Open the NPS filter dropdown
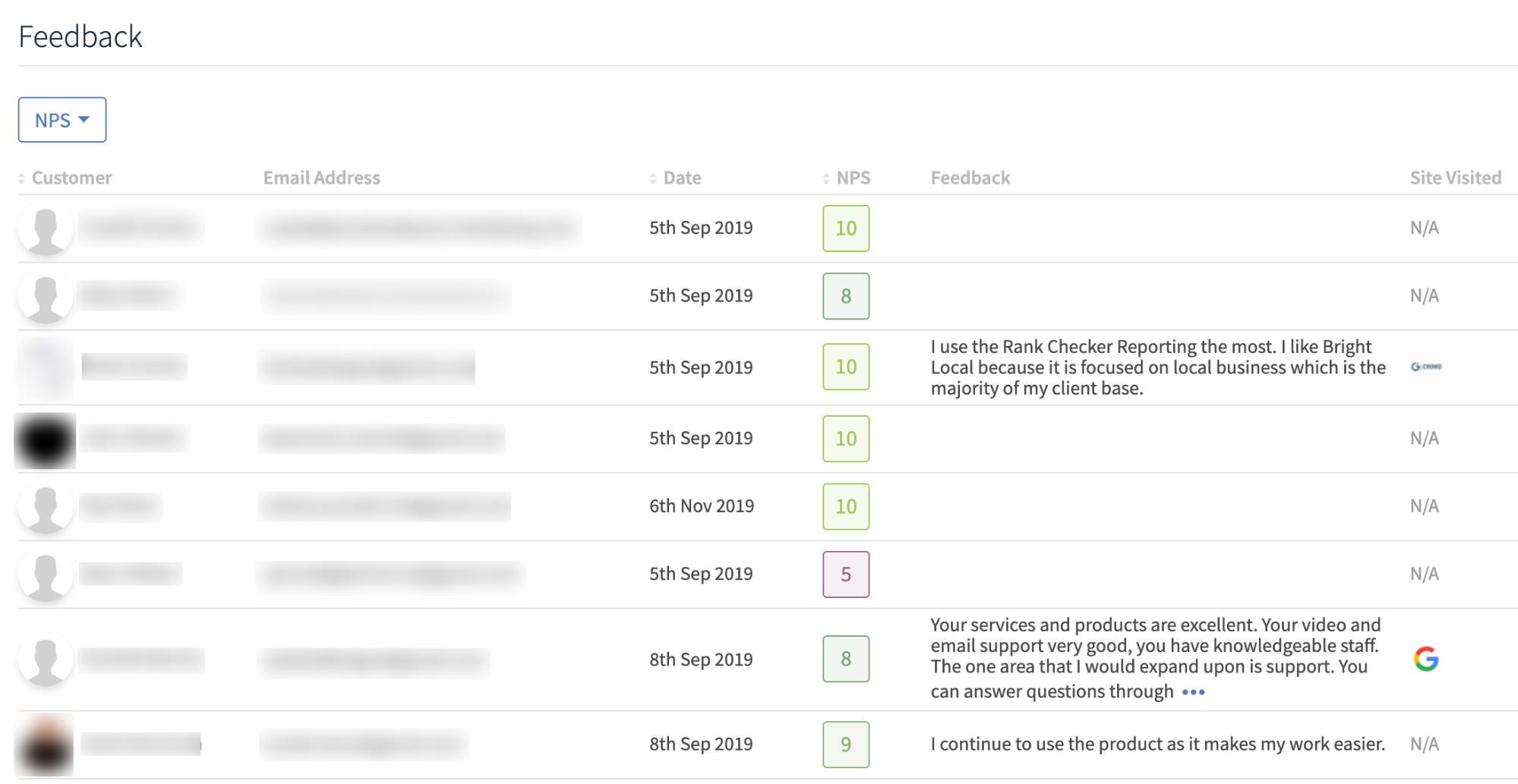This screenshot has width=1518, height=784. (62, 119)
